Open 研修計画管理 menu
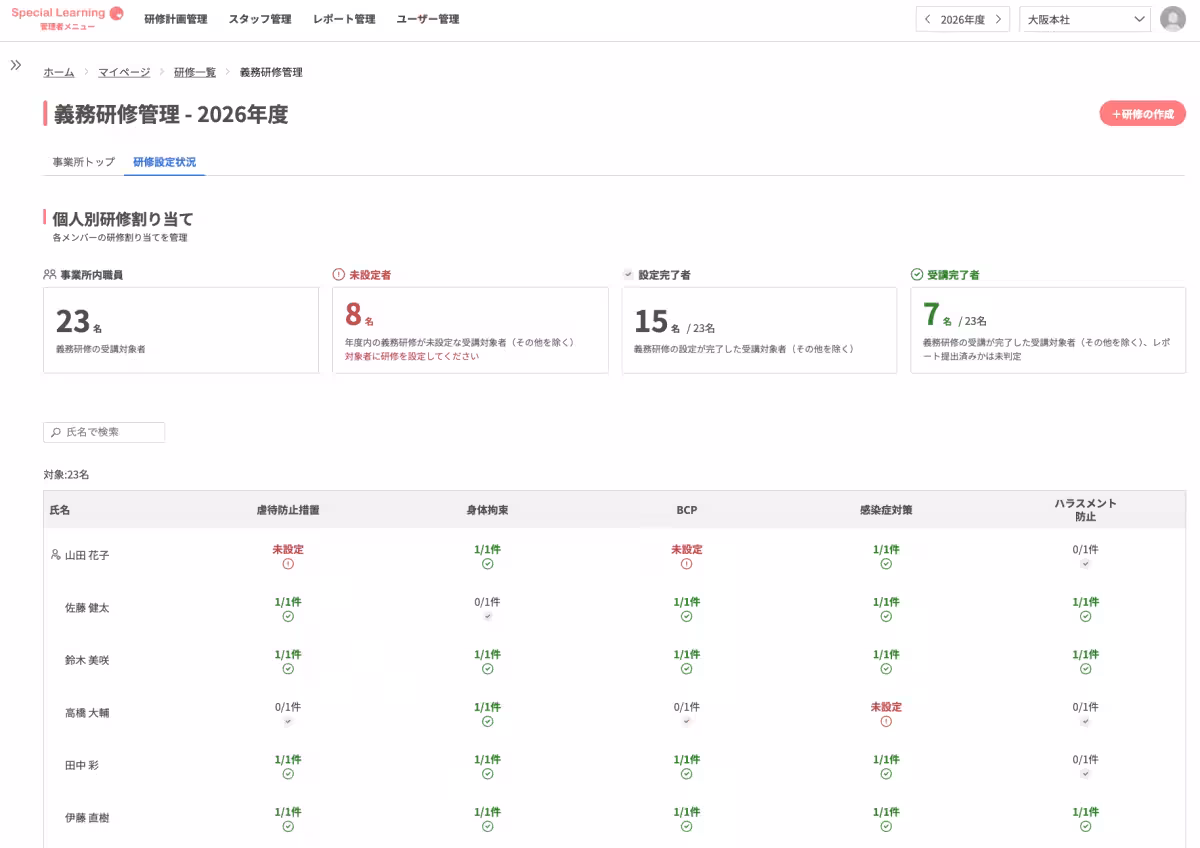 click(176, 19)
